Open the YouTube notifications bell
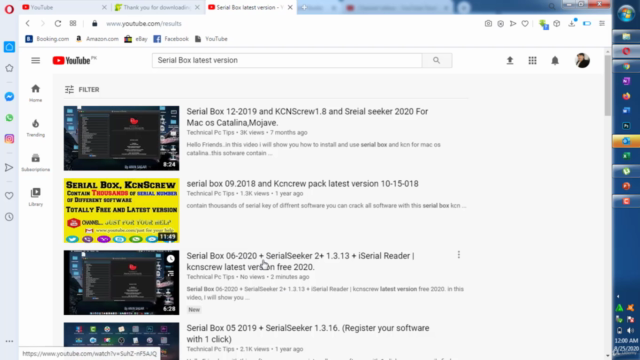The height and width of the screenshot is (360, 640). (x=555, y=60)
